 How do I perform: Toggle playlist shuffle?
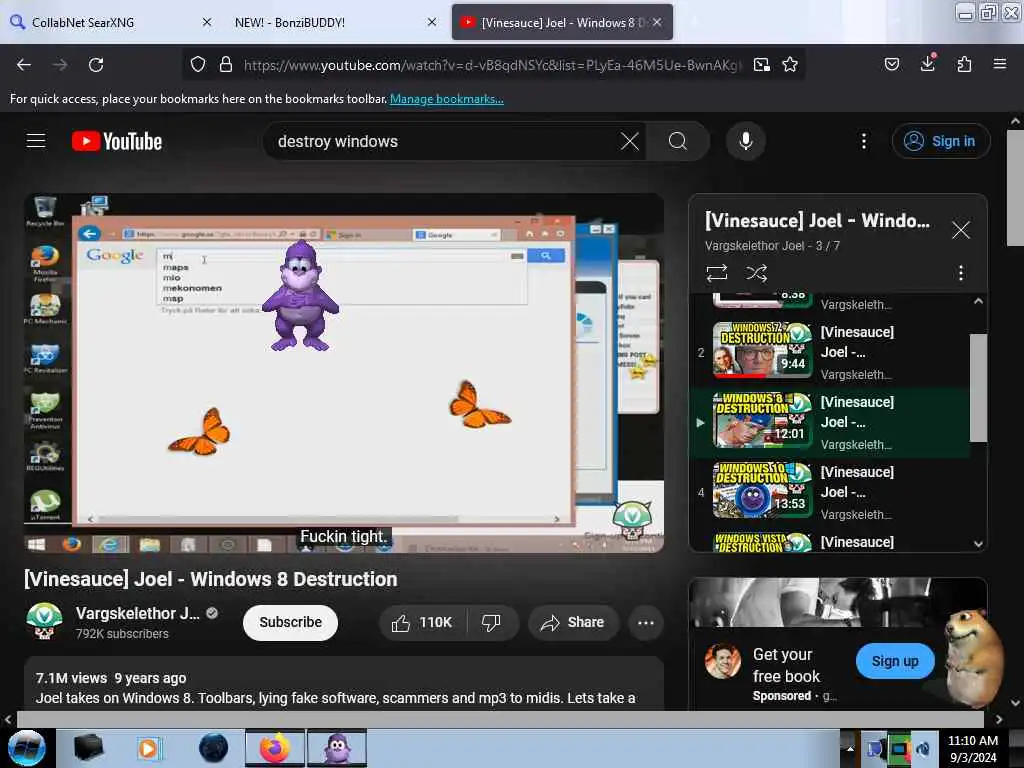pyautogui.click(x=756, y=273)
